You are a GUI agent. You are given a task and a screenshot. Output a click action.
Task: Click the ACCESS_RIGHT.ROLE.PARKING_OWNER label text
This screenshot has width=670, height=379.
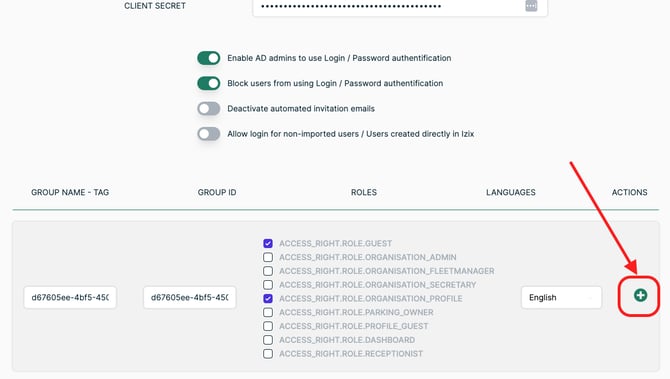pos(356,312)
